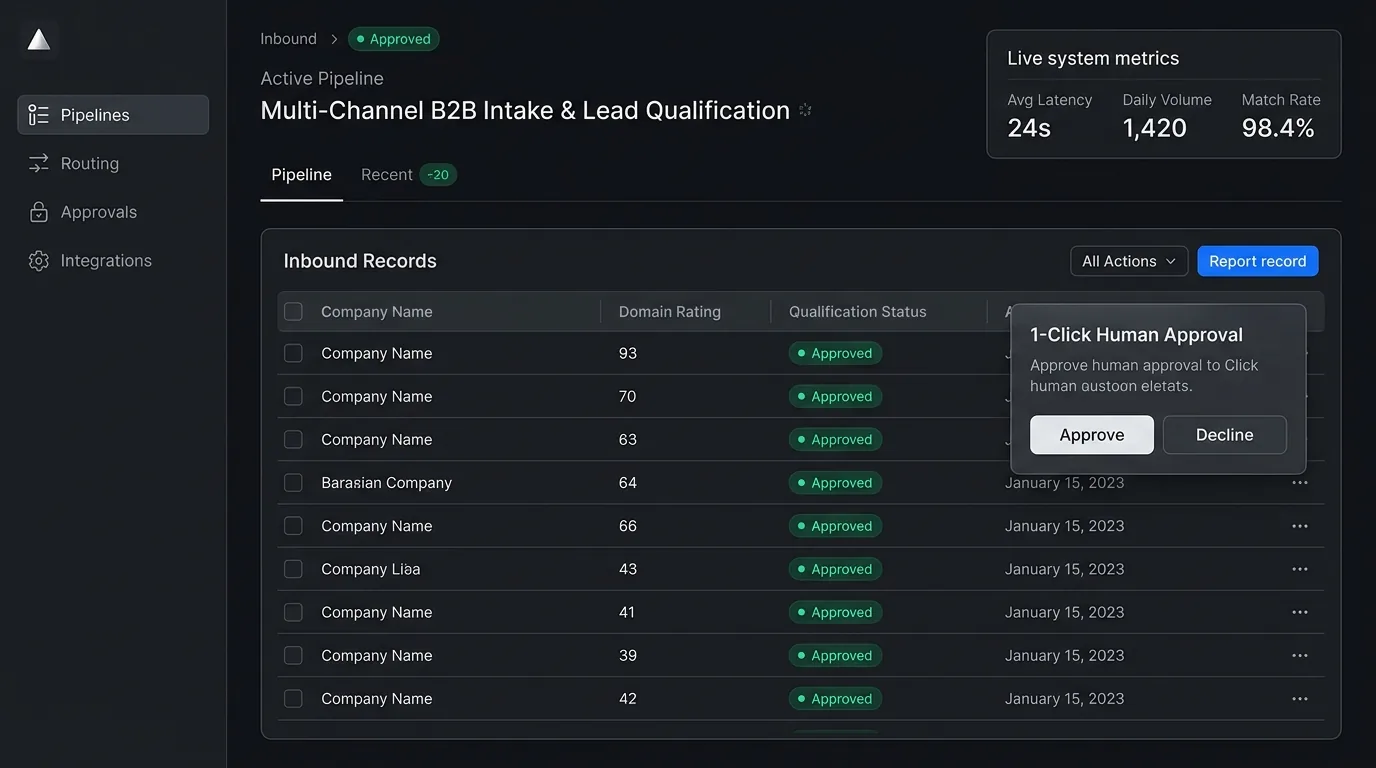Check the box for the rating 41 row

point(293,612)
